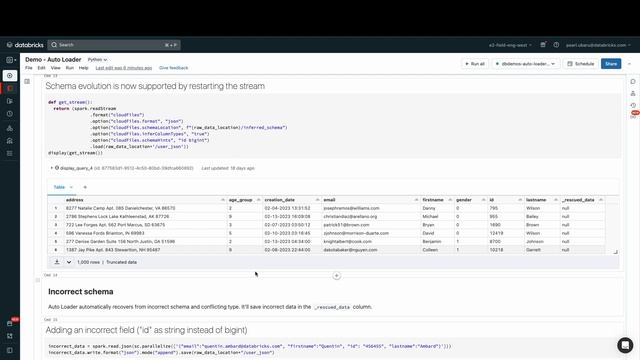Image resolution: width=640 pixels, height=360 pixels.
Task: Open the File menu
Action: coord(29,68)
